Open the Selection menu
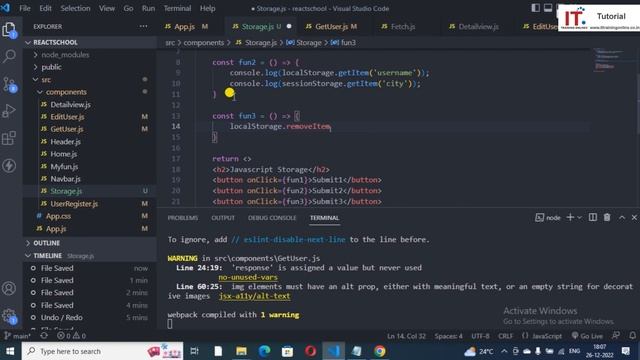 tap(75, 8)
